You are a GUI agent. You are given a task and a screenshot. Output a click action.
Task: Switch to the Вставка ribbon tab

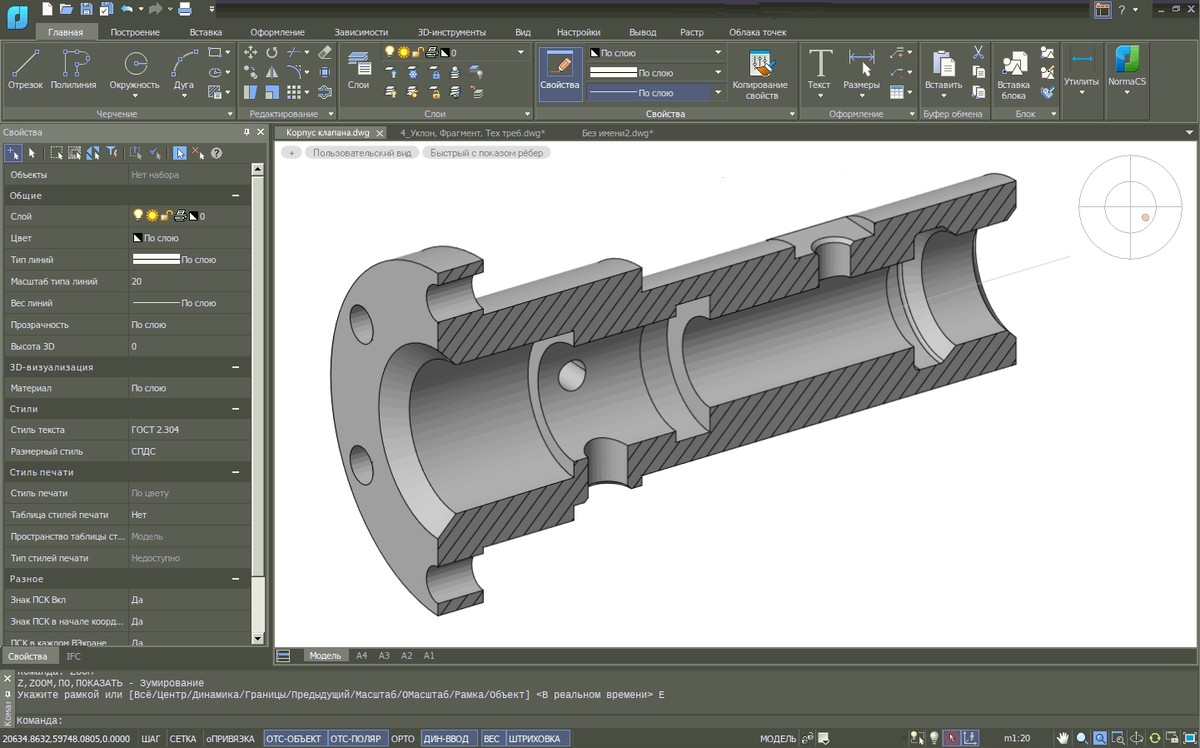206,32
